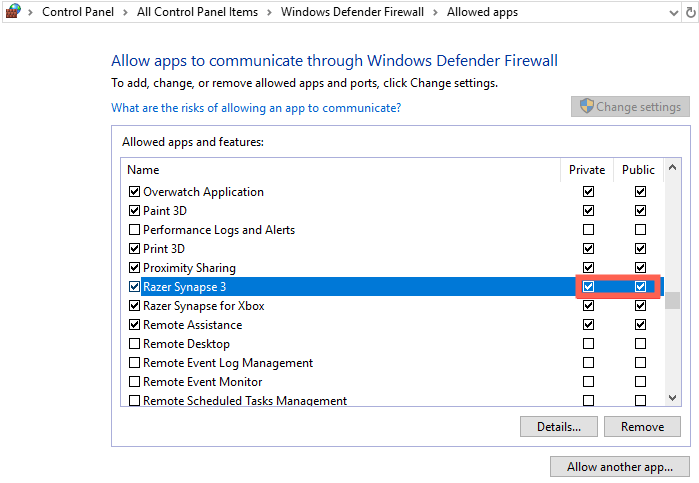
Task: Open the address bar history dropdown
Action: pyautogui.click(x=674, y=13)
